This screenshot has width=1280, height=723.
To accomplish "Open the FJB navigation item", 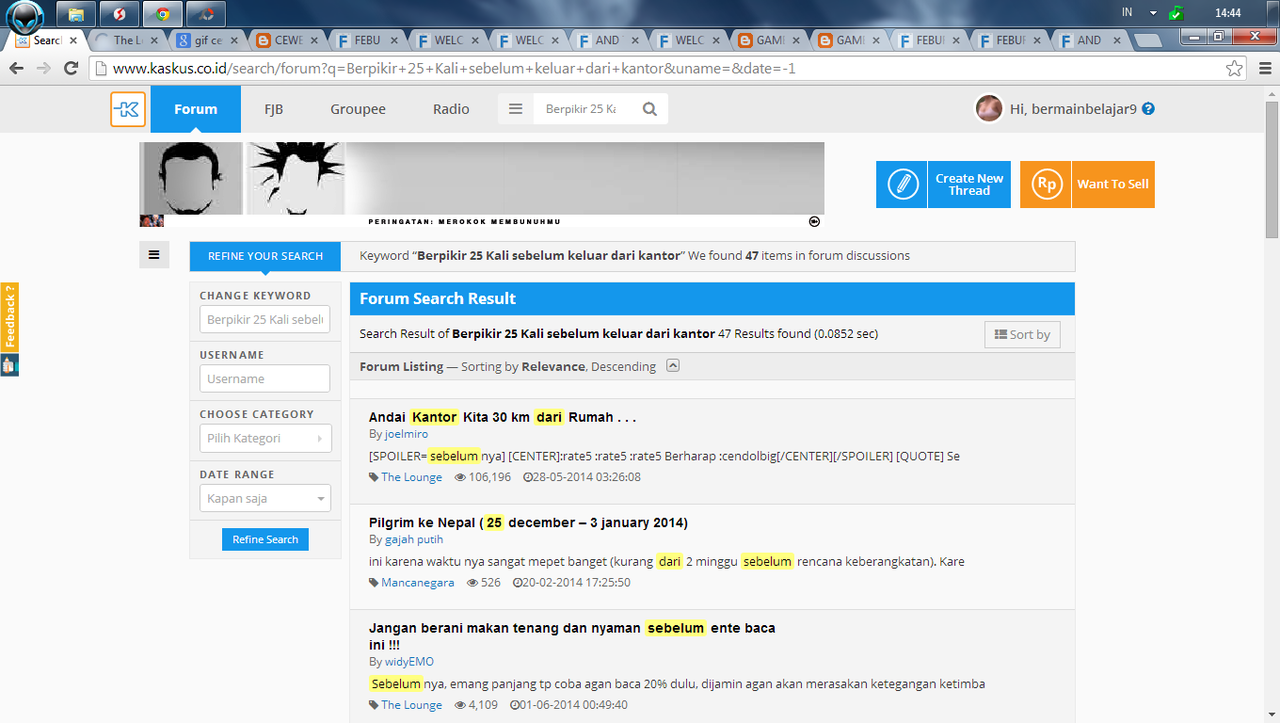I will pyautogui.click(x=274, y=109).
